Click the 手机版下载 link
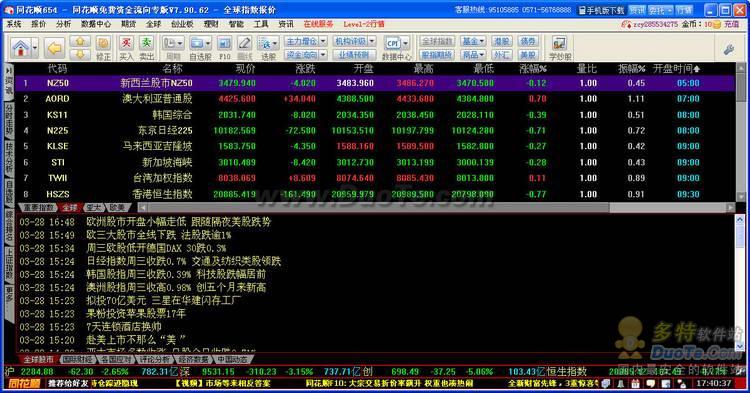The image size is (750, 393). point(601,10)
